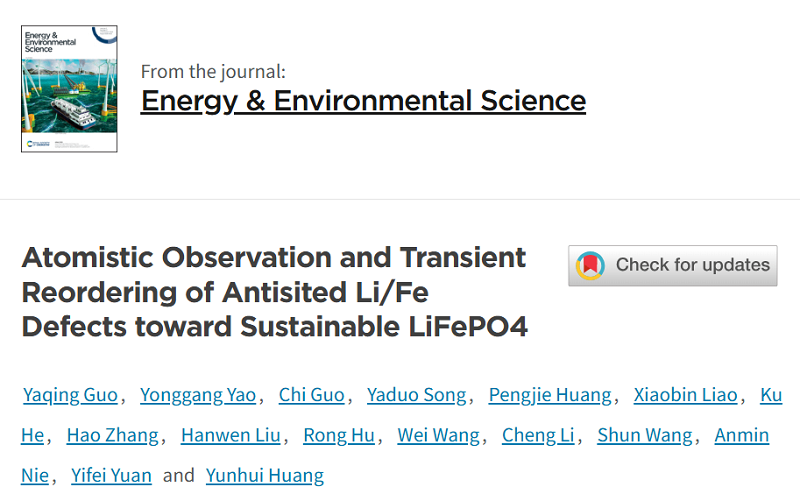The width and height of the screenshot is (800, 501).
Task: Click the 'From the journal:' label
Action: tap(213, 71)
